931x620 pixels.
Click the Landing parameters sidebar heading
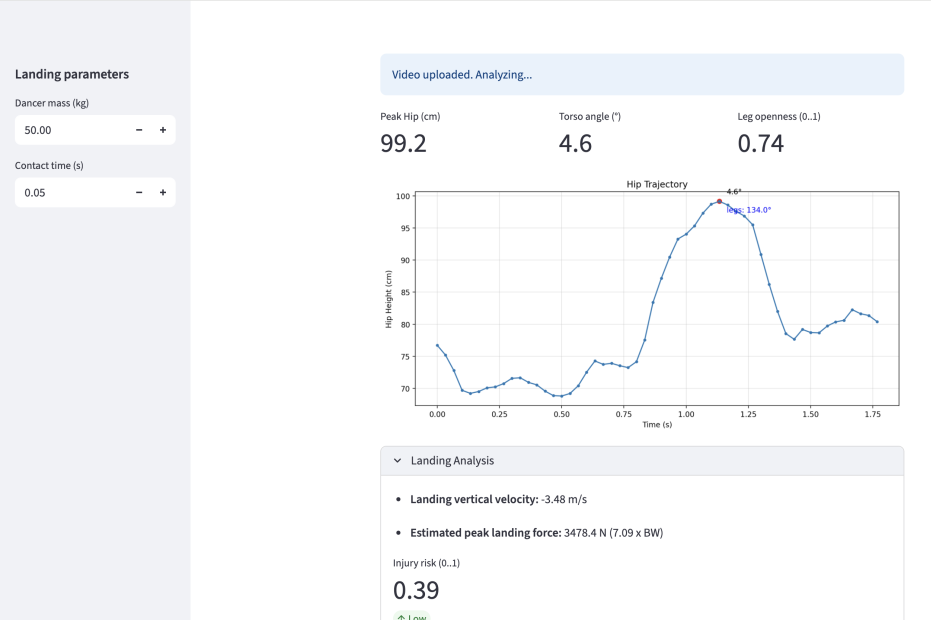[x=72, y=74]
